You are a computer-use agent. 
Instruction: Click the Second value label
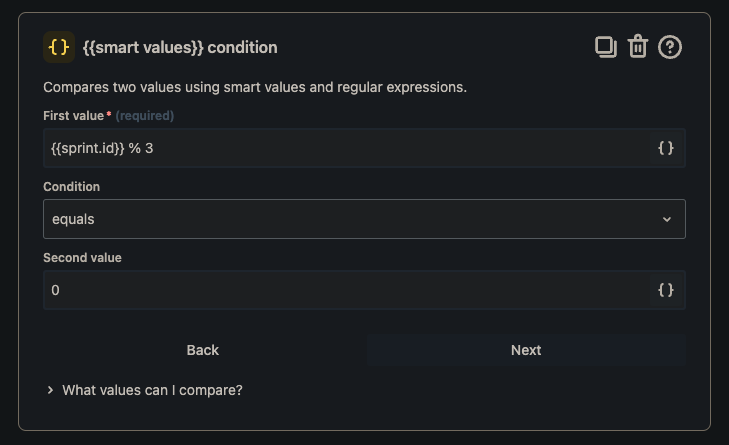[x=82, y=258]
